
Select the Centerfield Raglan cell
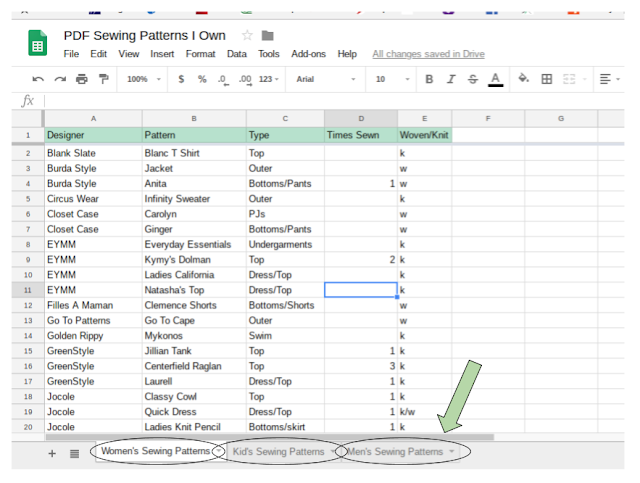point(194,366)
